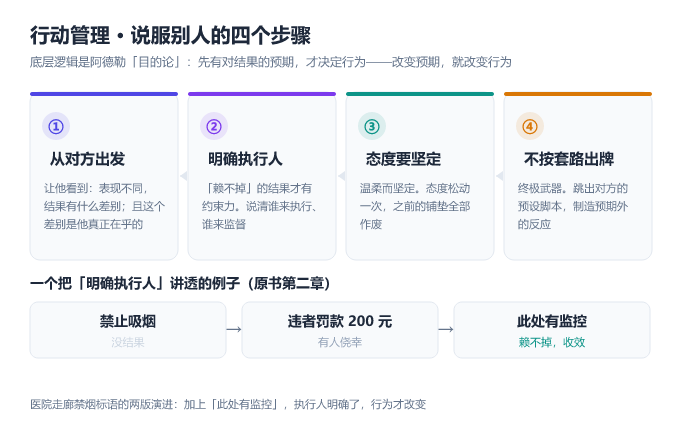Click the section heading 一个把「明确执行人」讲透的例子
680x430 pixels.
(x=180, y=283)
